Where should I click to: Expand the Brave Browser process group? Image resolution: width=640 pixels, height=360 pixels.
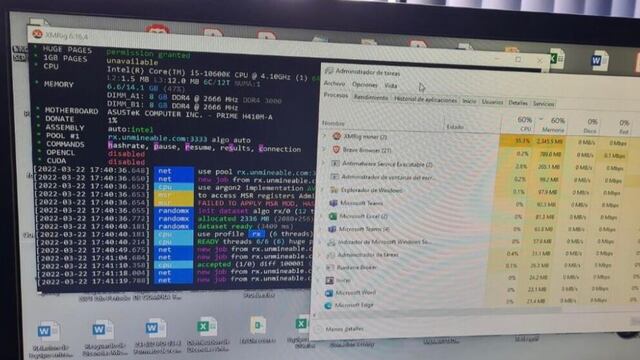325,149
